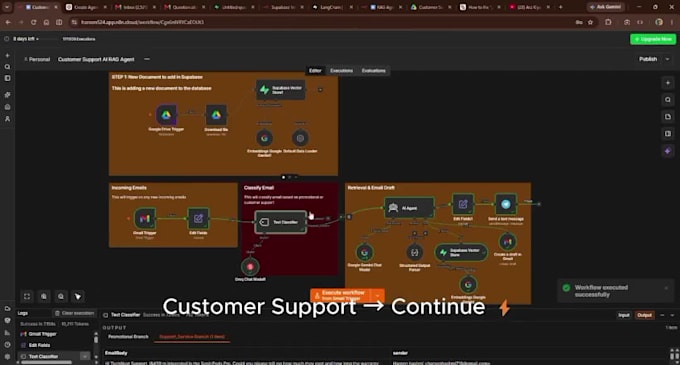Open the Supabase Vector Store1 node in Step 1

click(x=280, y=90)
